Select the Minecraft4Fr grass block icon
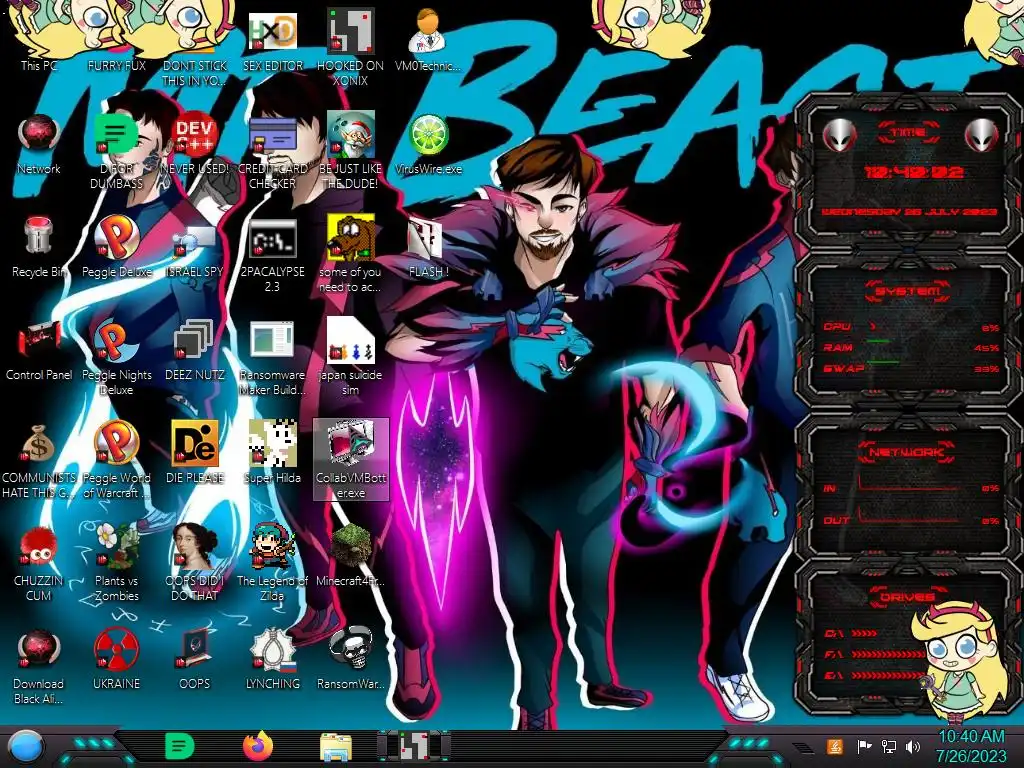Image resolution: width=1024 pixels, height=768 pixels. (351, 556)
